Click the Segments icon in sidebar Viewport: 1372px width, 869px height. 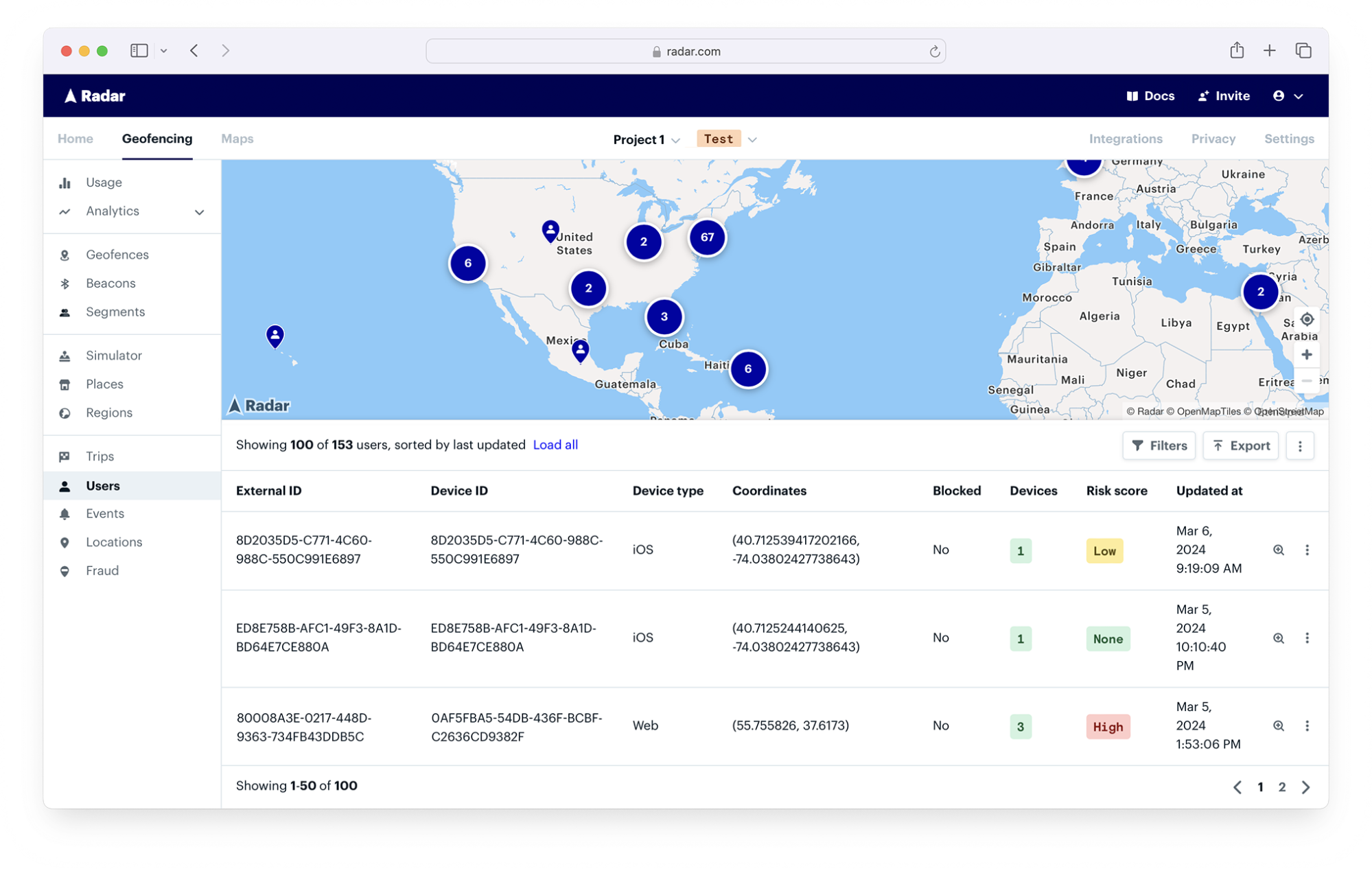[65, 312]
